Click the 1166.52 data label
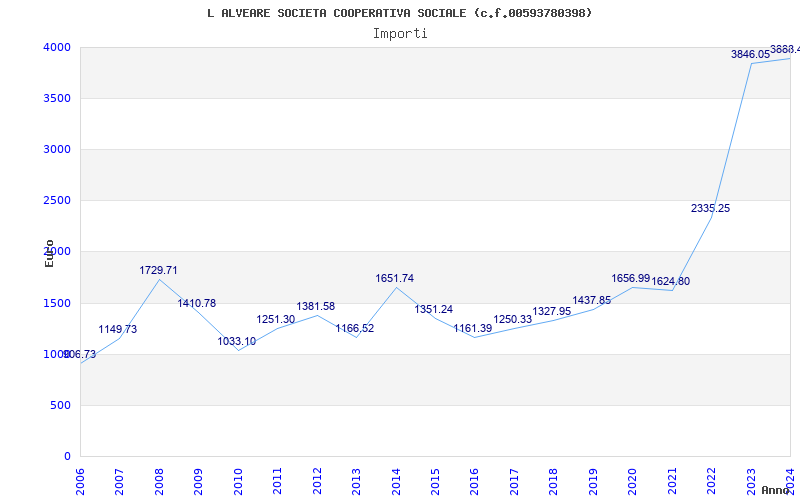800x500 pixels. [355, 329]
